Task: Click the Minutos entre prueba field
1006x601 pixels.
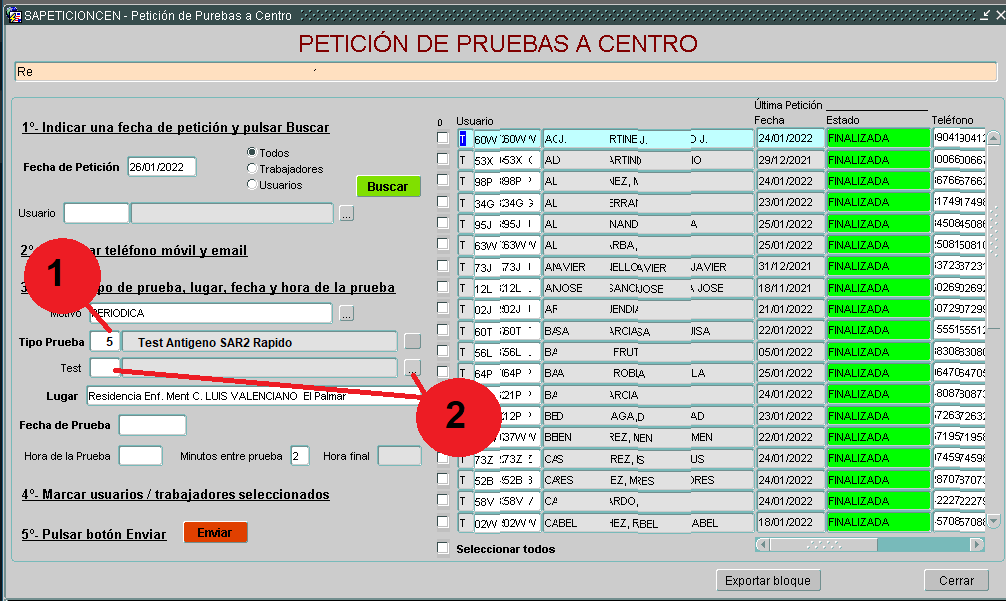Action: click(299, 456)
